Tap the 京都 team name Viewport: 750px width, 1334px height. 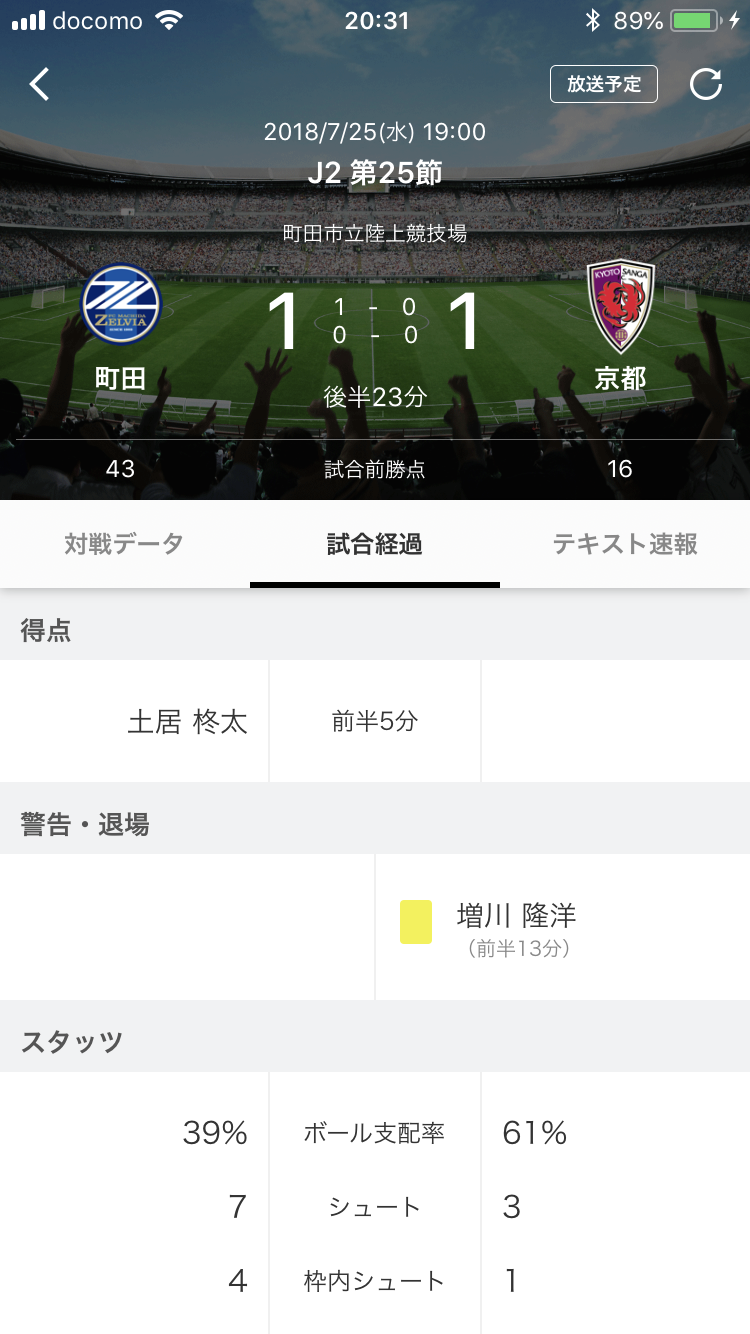[x=620, y=378]
